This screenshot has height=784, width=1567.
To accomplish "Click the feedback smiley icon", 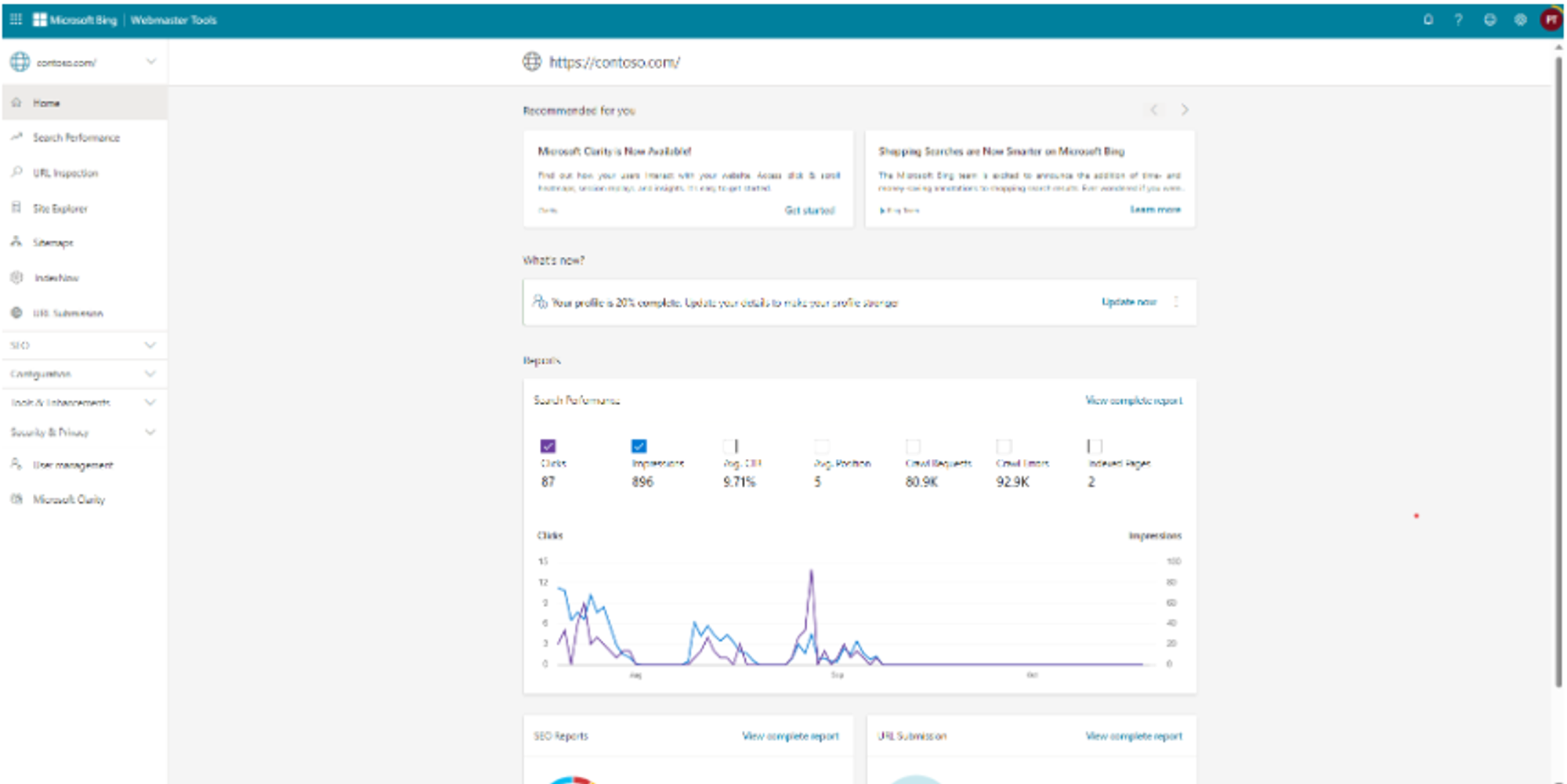I will (x=1489, y=20).
